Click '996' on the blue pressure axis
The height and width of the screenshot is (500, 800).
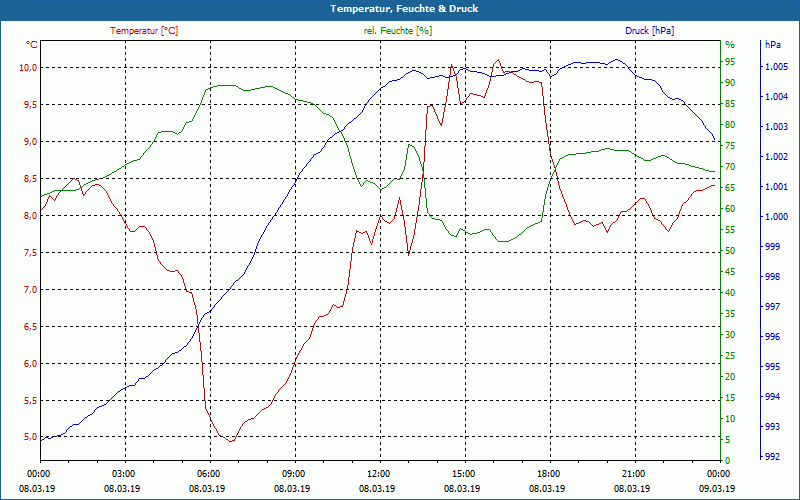[x=773, y=337]
